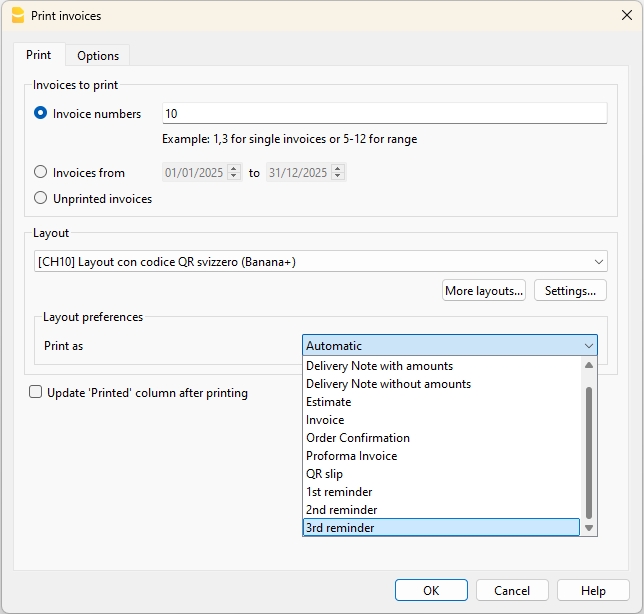Viewport: 644px width, 614px height.
Task: Choose the Unprinted invoices radio option
Action: click(41, 199)
